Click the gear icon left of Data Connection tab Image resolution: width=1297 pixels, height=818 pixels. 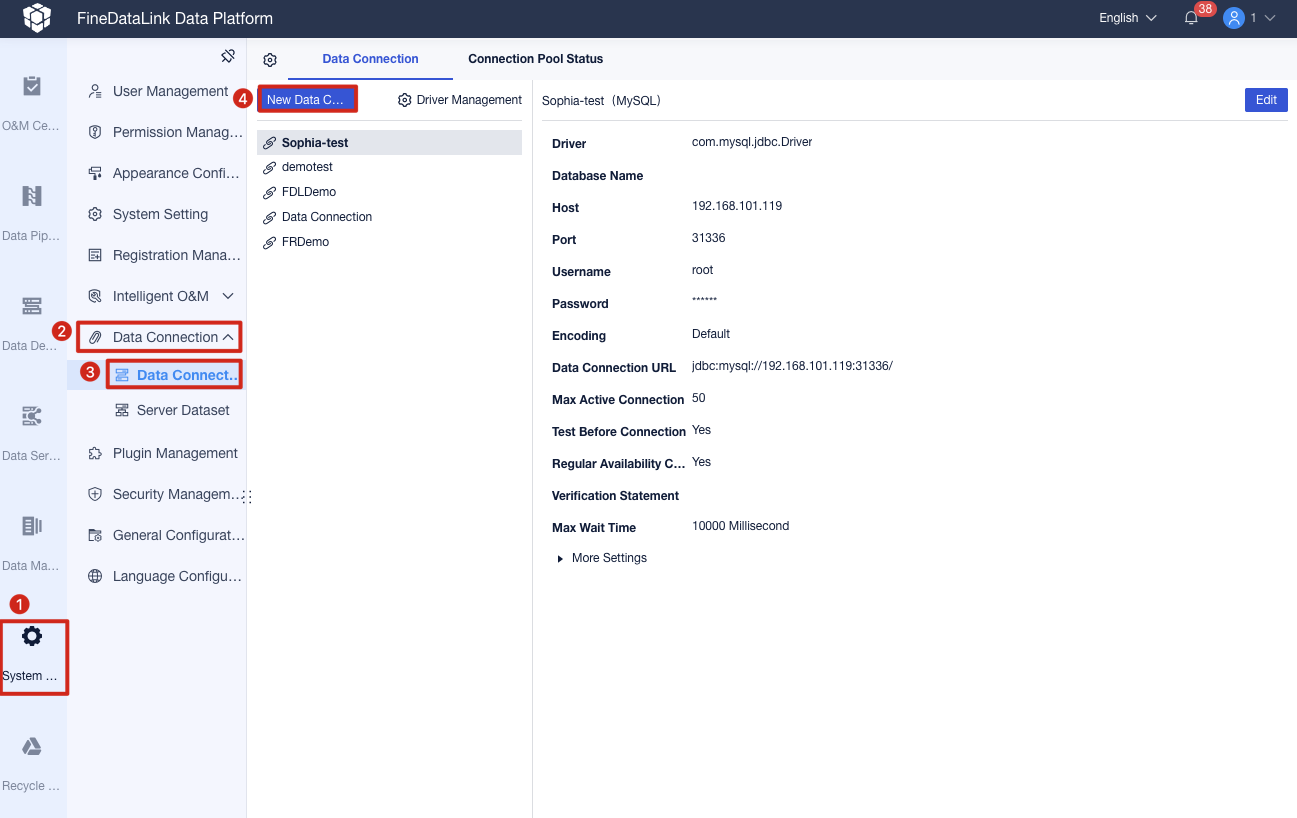point(269,59)
